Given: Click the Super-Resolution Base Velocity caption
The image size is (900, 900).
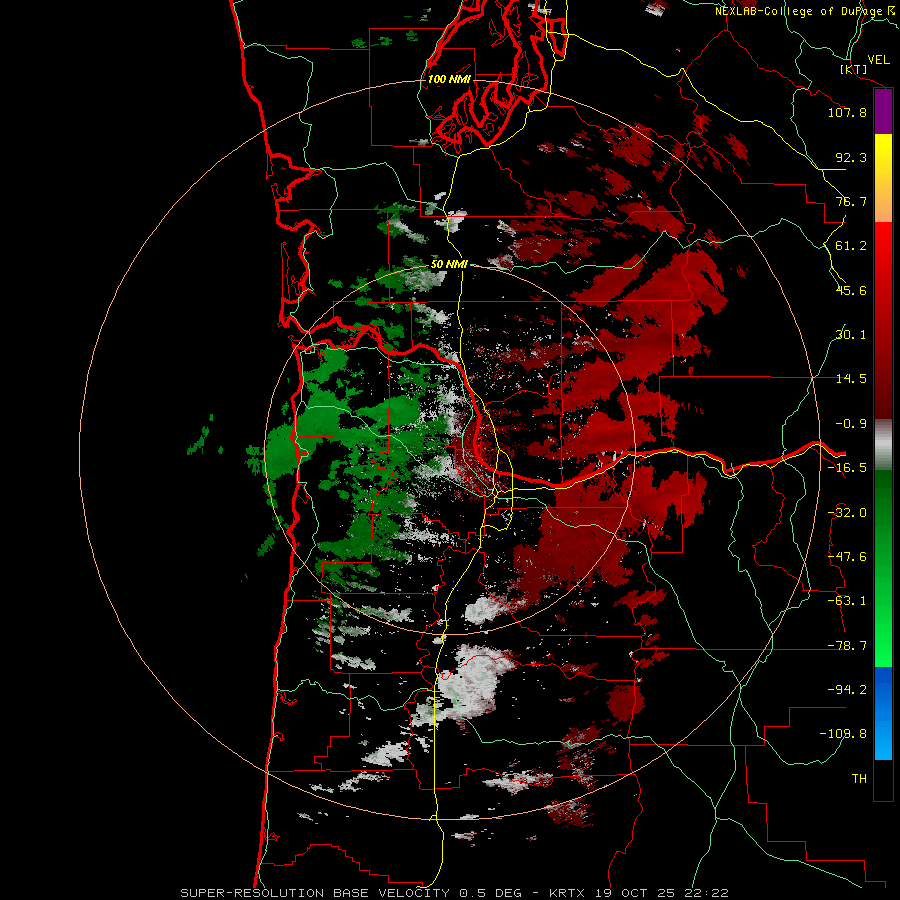Looking at the screenshot, I should pos(454,893).
